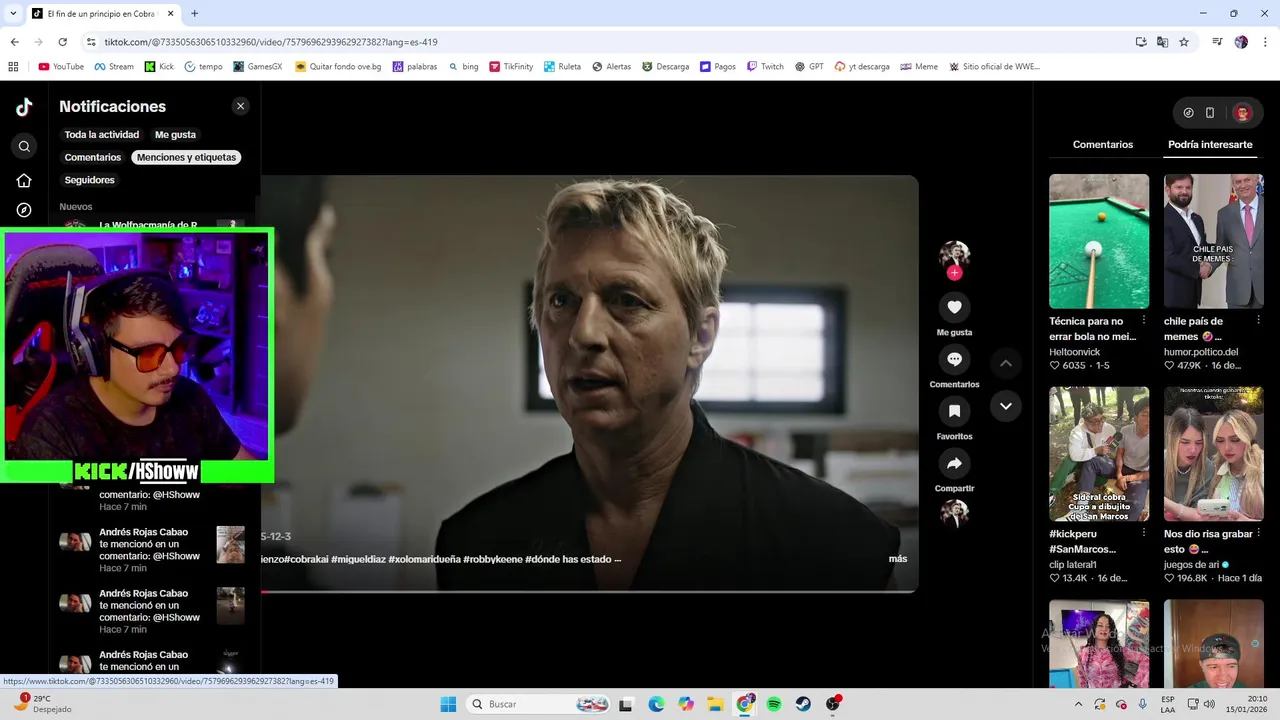Open options for 'Técnica para no errar' video

click(1144, 321)
